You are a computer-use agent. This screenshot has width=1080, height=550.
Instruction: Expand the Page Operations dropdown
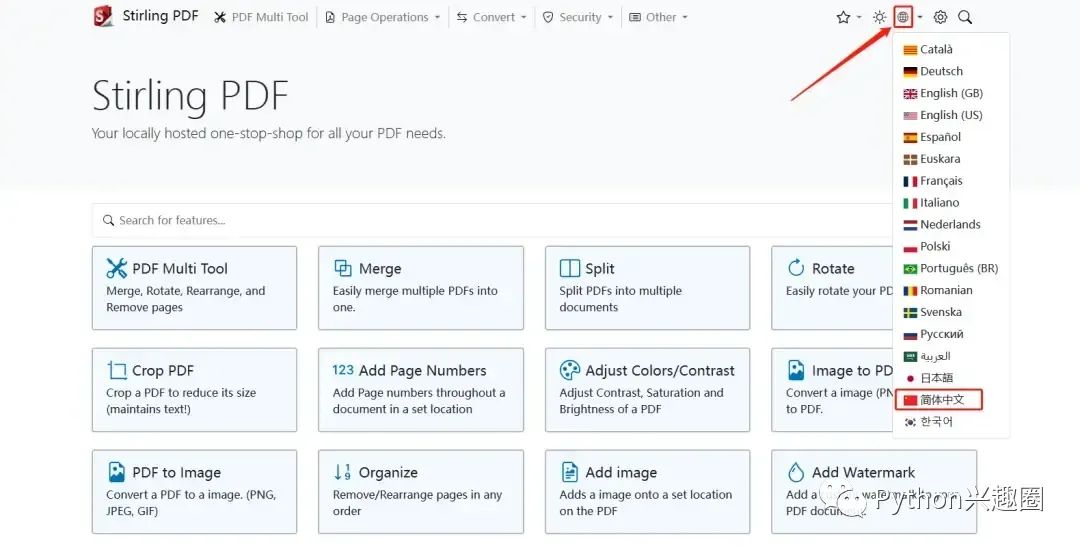pos(383,17)
